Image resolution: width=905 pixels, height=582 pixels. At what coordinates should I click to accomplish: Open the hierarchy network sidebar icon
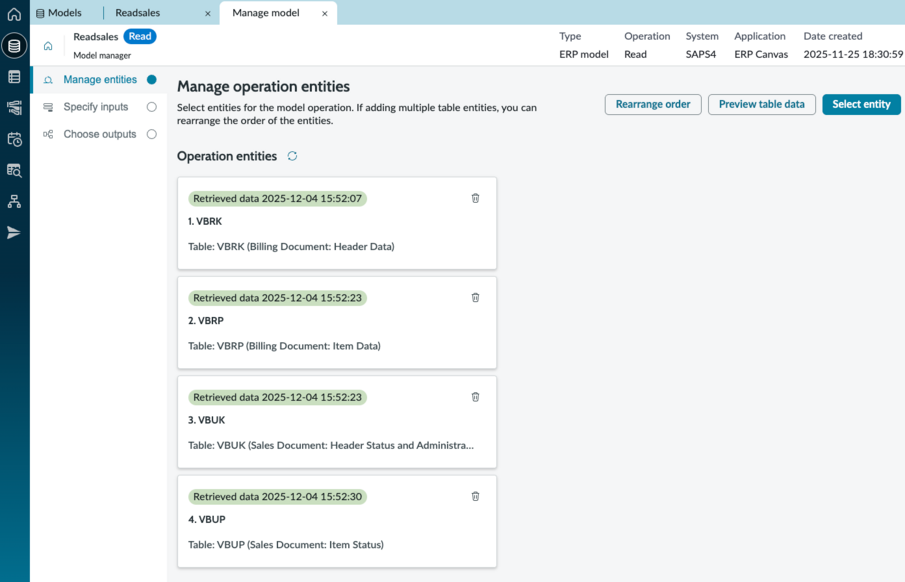click(14, 202)
